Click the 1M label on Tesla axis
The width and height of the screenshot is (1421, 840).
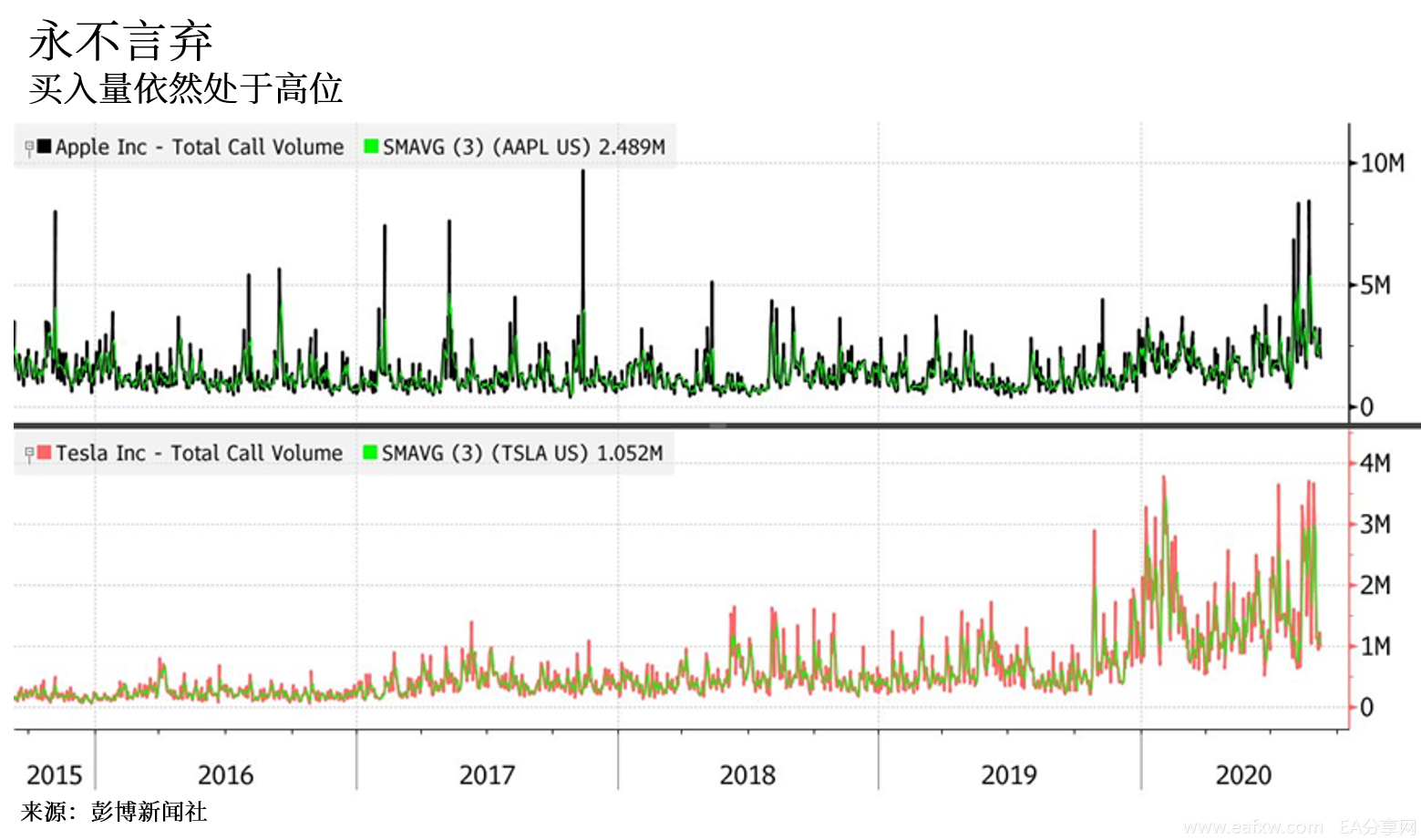pos(1375,646)
